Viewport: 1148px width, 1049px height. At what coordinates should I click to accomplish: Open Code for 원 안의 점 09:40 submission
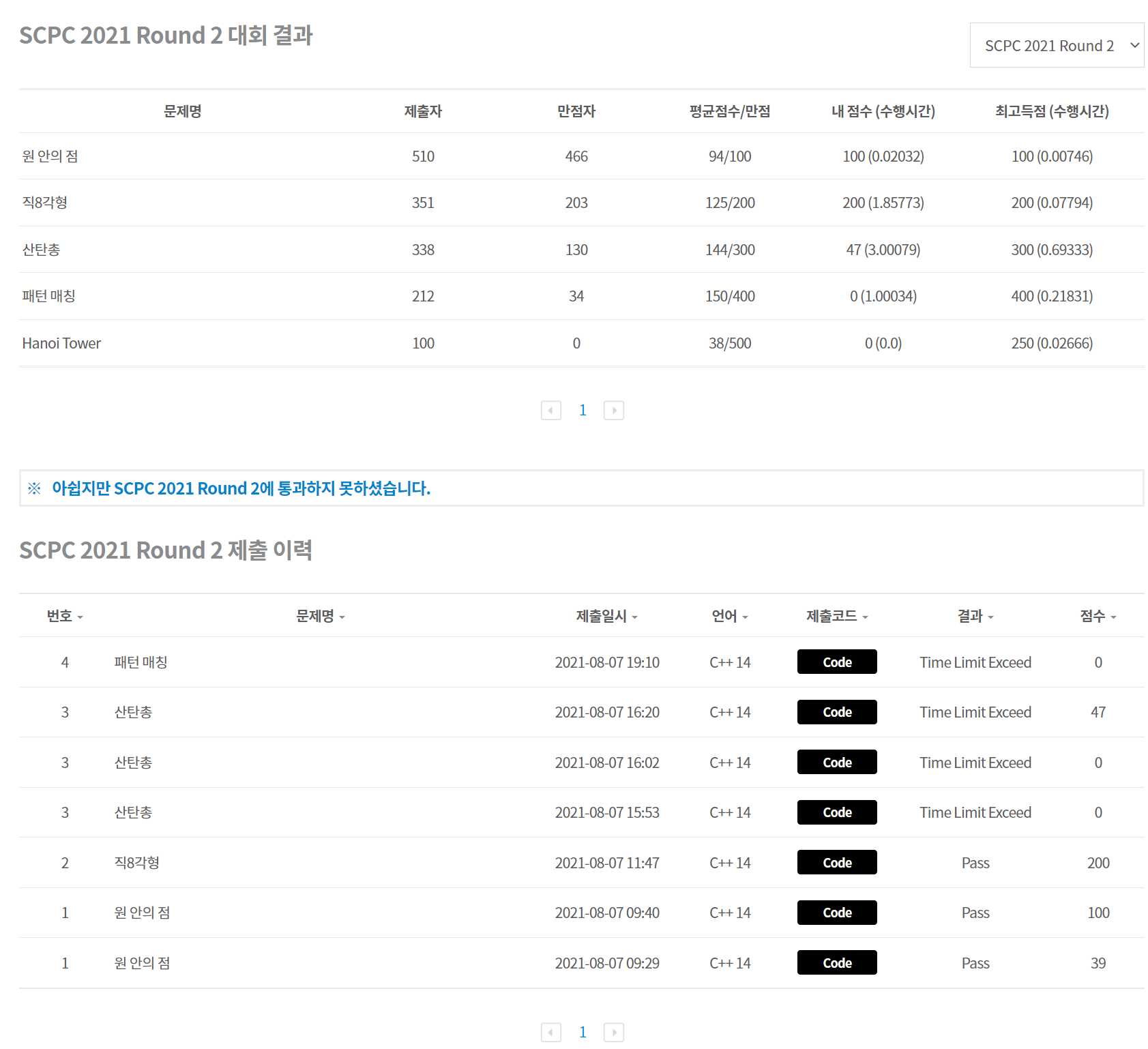click(837, 913)
